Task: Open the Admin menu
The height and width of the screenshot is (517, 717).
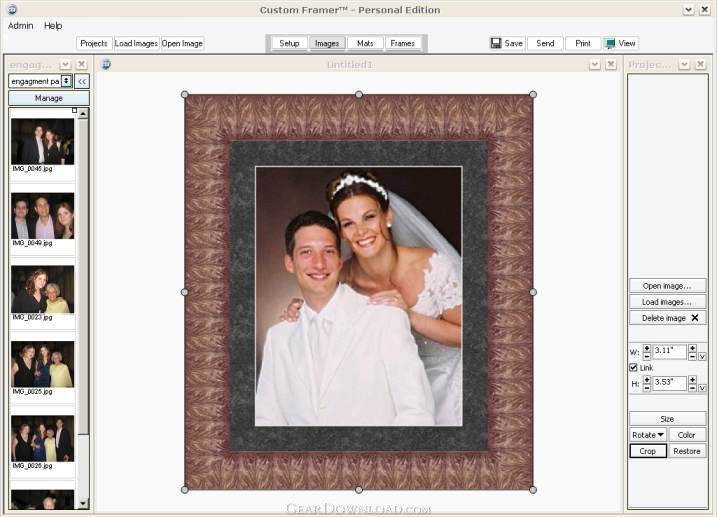Action: [x=21, y=26]
